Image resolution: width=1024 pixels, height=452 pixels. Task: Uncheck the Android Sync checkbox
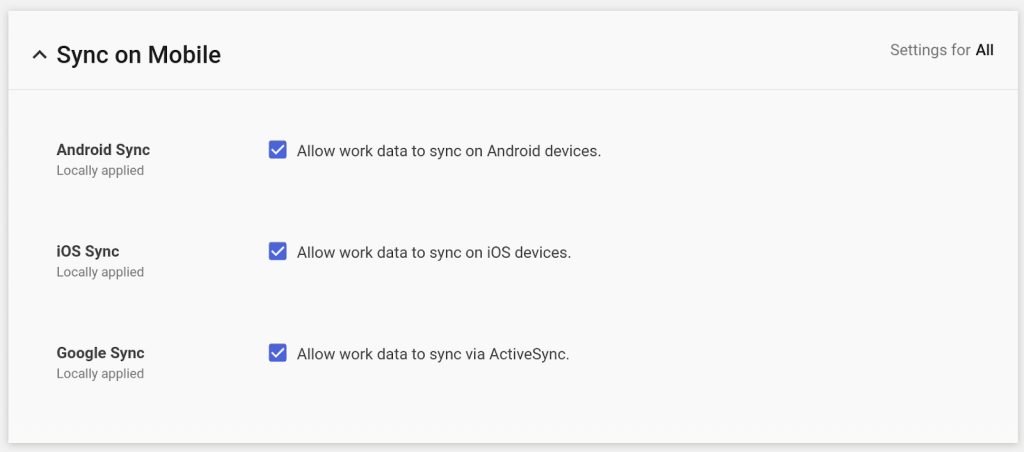coord(278,150)
